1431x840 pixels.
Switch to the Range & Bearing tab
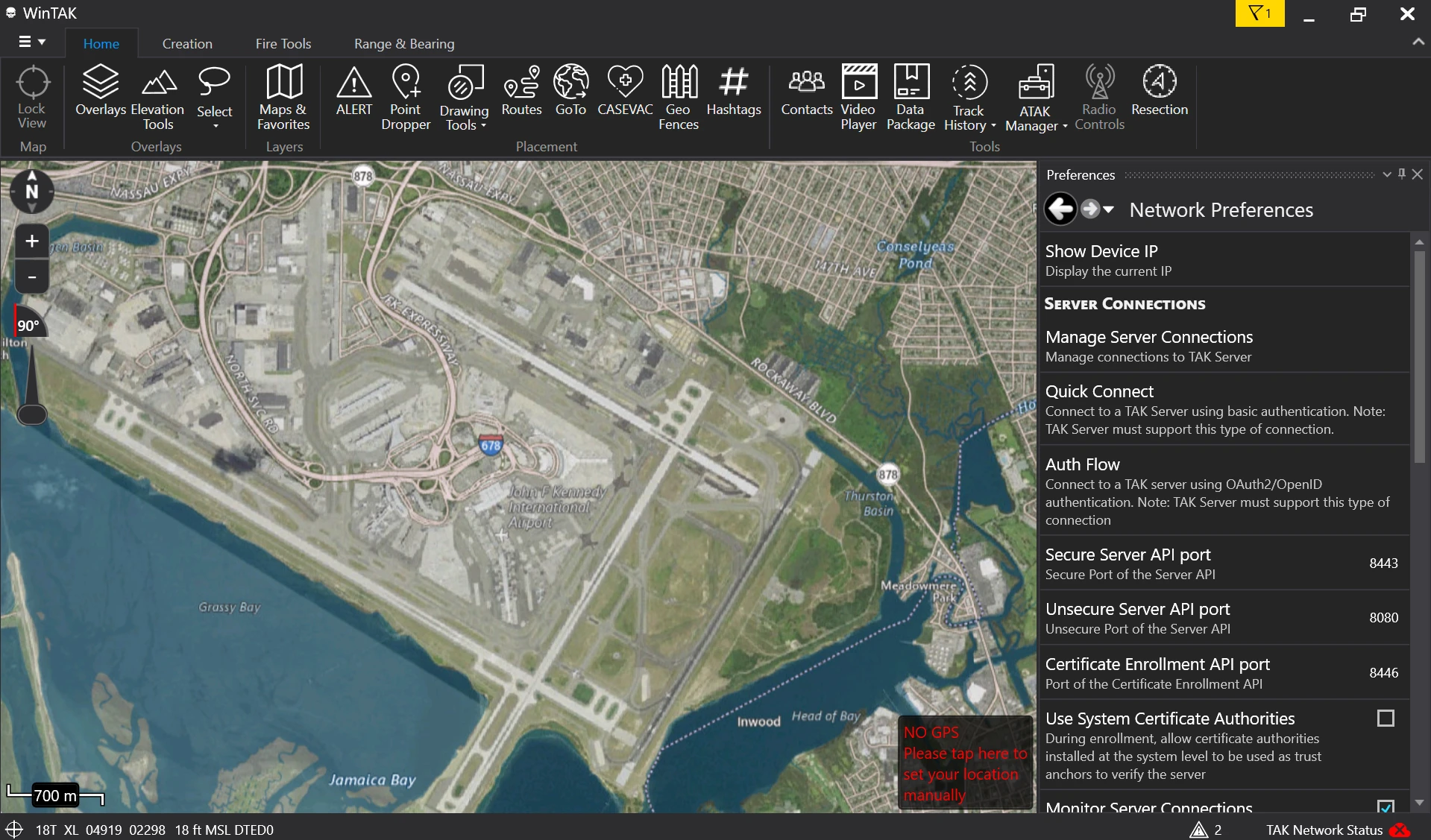point(404,43)
